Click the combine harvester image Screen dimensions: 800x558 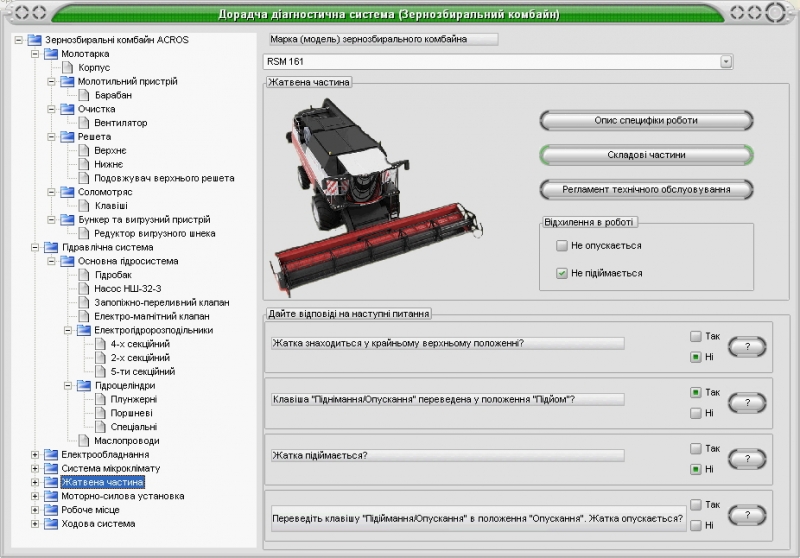(377, 198)
